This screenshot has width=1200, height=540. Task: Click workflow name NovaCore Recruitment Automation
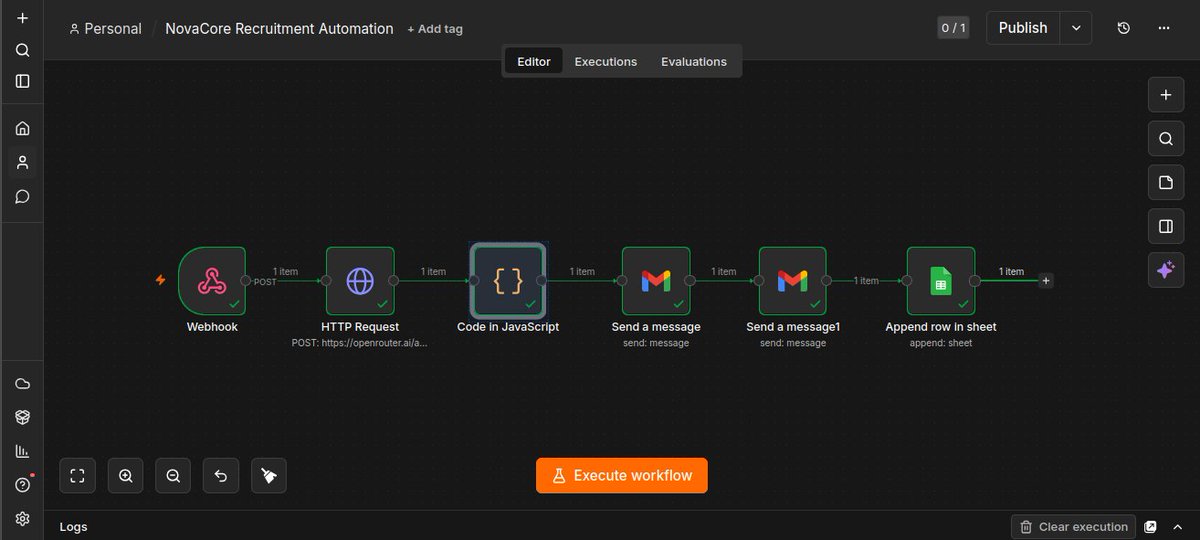click(x=280, y=29)
